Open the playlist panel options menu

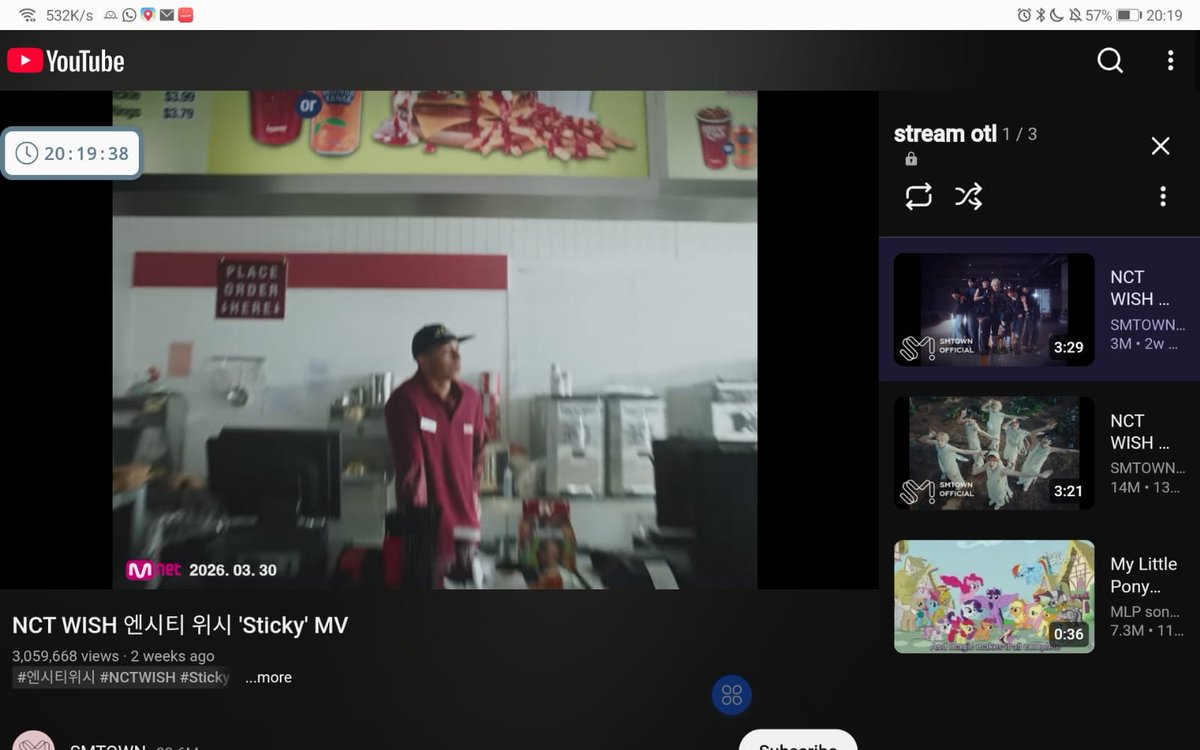click(1162, 196)
